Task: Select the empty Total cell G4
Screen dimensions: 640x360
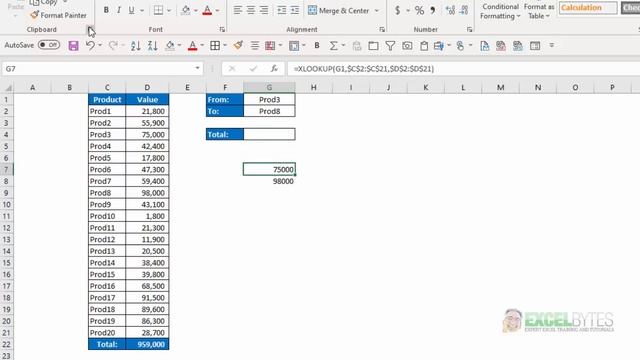Action: pyautogui.click(x=269, y=134)
